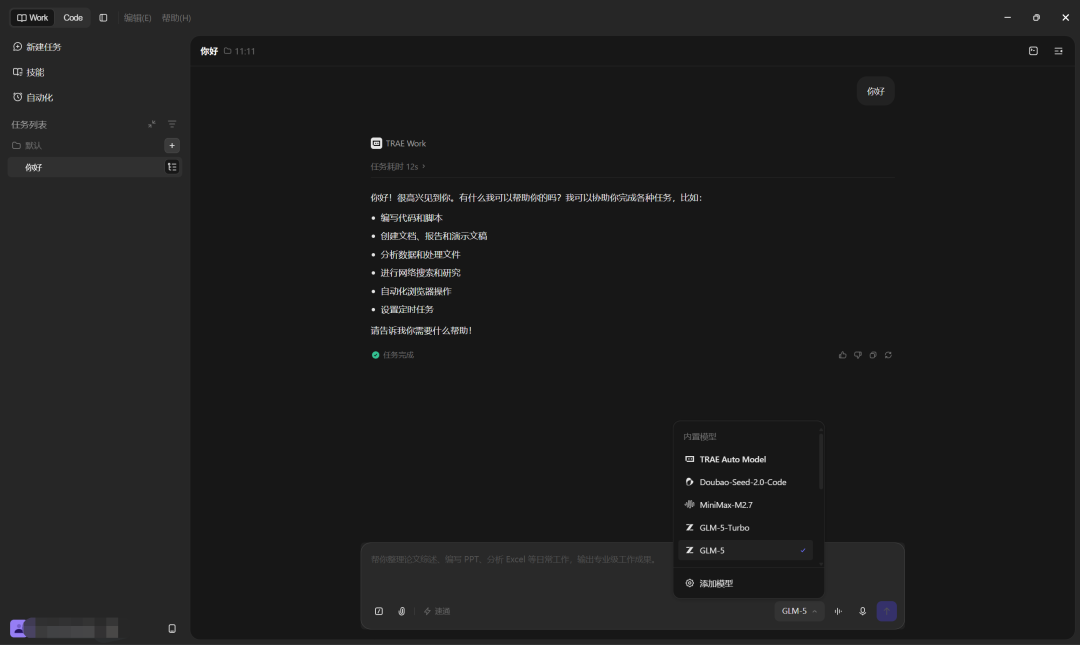Toggle the 速通 fast mode
Screen dimensions: 1080x645
pyautogui.click(x=437, y=611)
